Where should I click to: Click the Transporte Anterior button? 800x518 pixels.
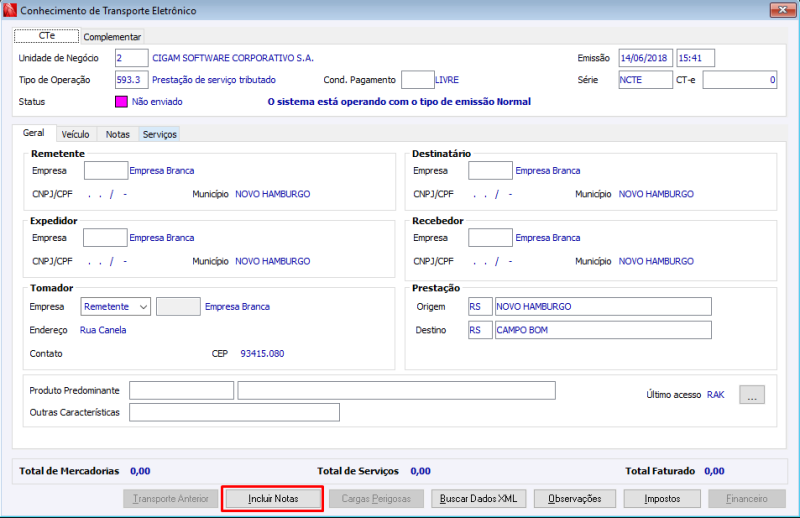170,499
